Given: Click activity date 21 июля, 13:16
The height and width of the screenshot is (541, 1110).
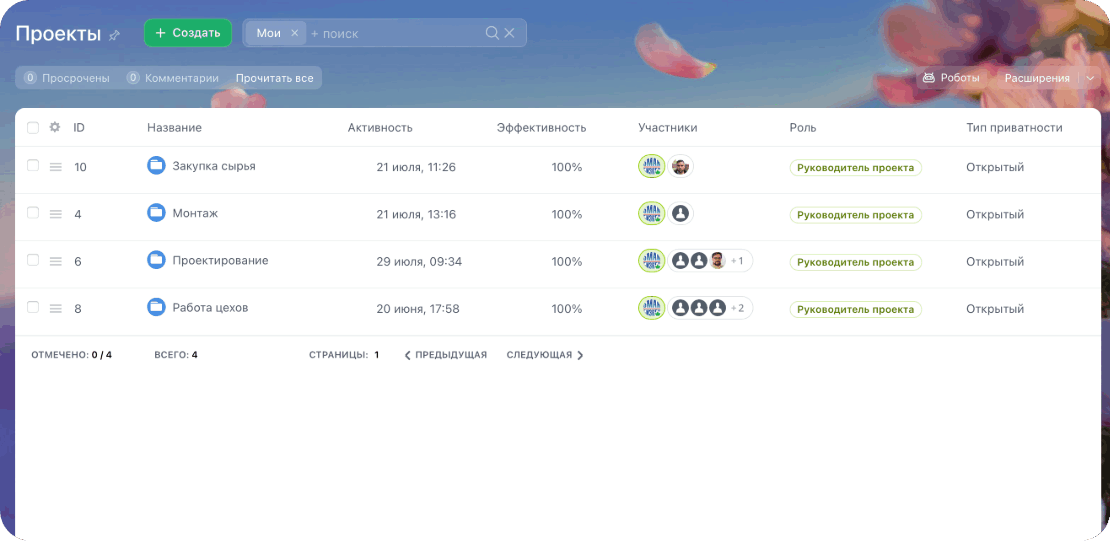Looking at the screenshot, I should click(x=416, y=215).
